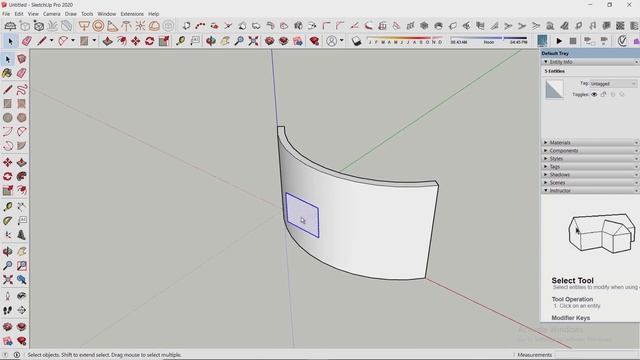
Task: Click the Stop animation button
Action: point(573,41)
